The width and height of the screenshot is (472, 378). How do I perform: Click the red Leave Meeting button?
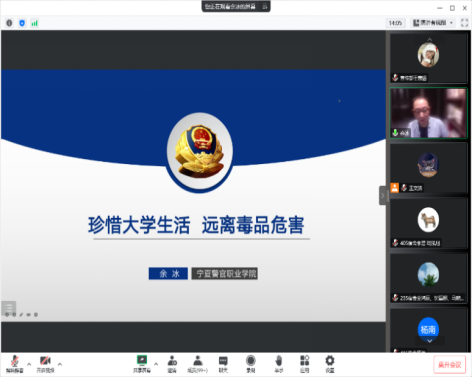tap(449, 365)
